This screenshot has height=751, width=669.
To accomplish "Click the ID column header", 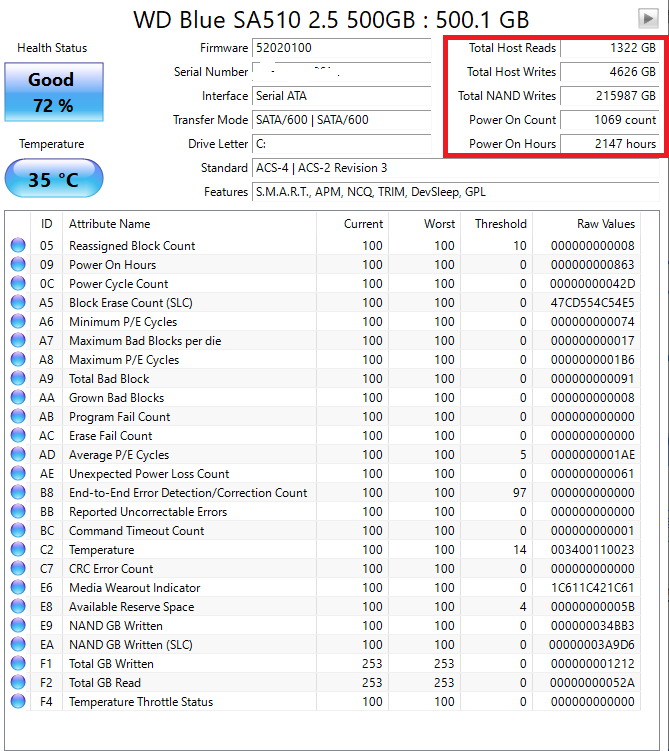I will [46, 224].
